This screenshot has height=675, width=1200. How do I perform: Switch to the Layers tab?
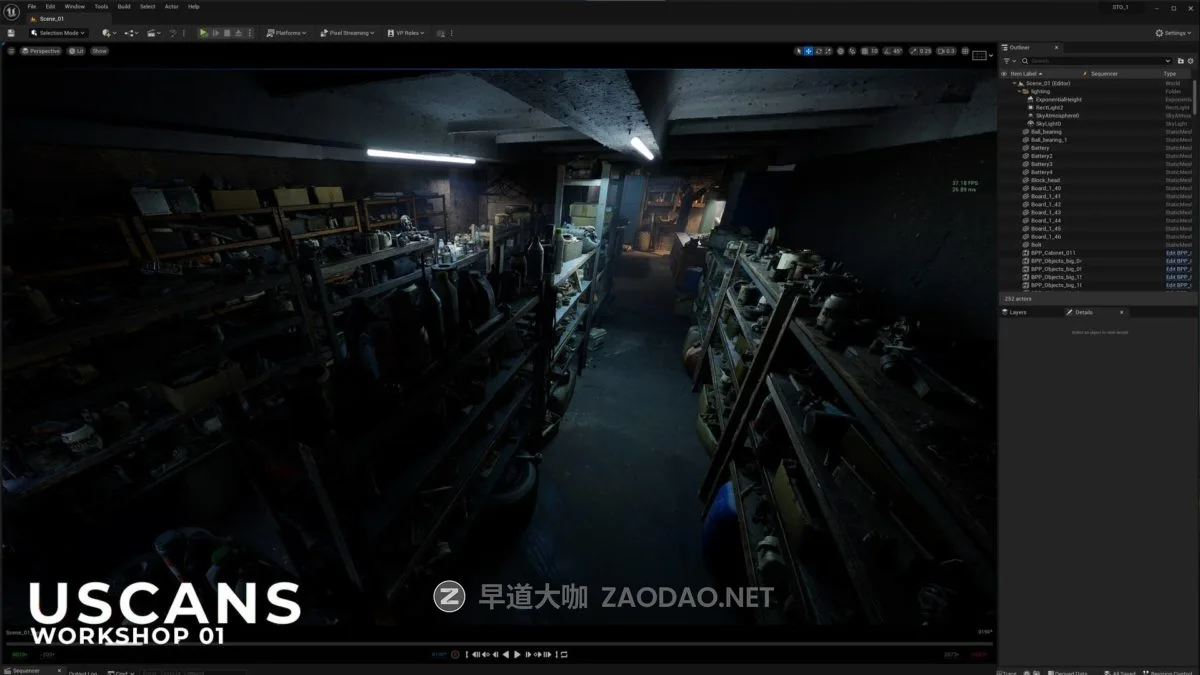(1016, 312)
